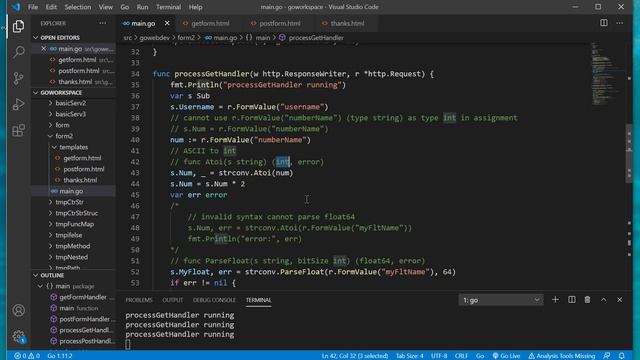This screenshot has width=640, height=360.
Task: Open the Explorer view in activity bar
Action: pos(18,26)
